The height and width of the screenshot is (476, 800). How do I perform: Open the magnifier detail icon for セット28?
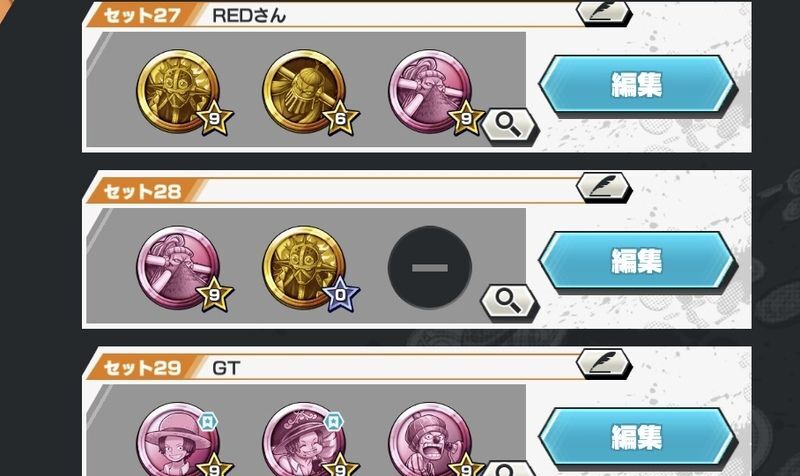click(x=510, y=302)
